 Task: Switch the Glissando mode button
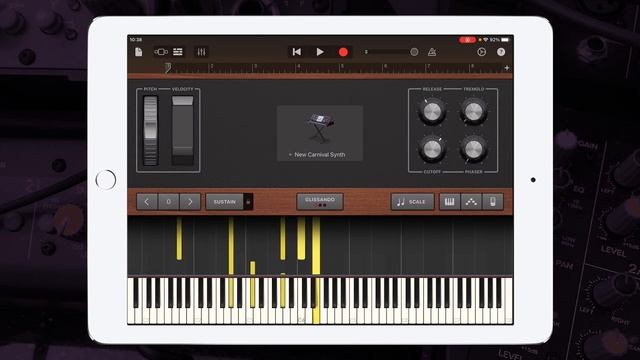click(320, 202)
